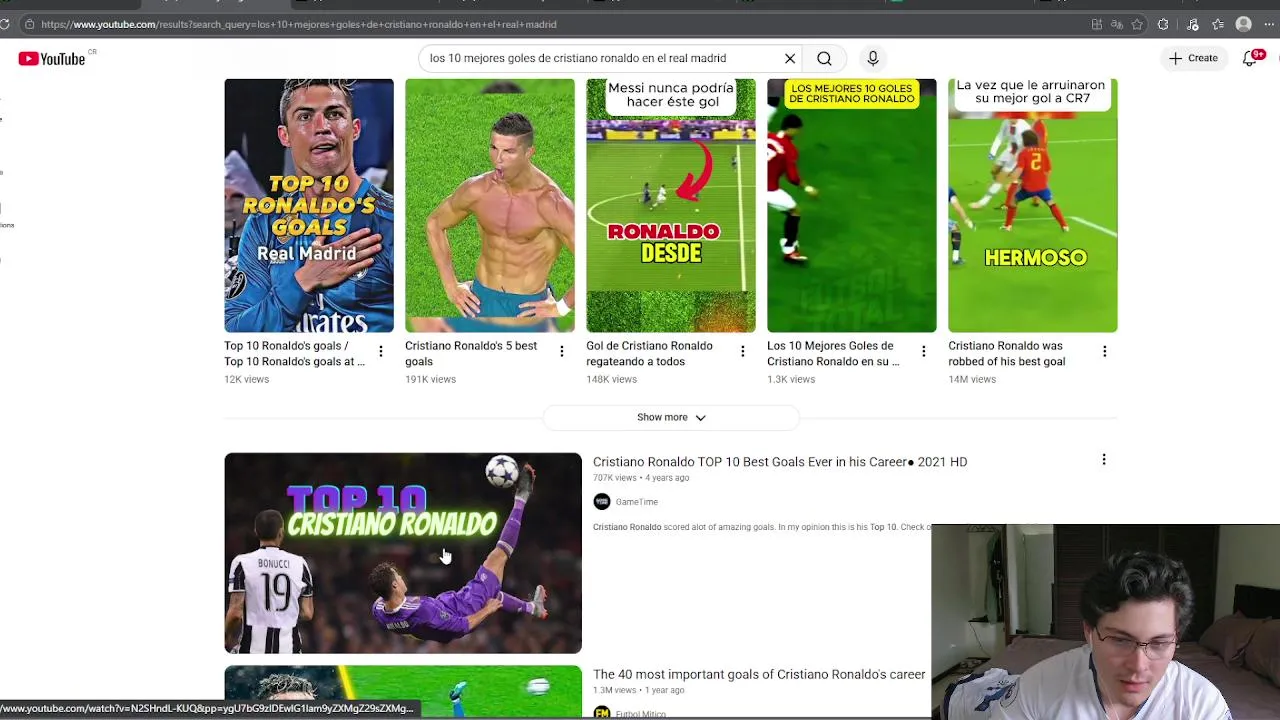Open the 'Hermoso' CR7 short thumbnail
Viewport: 1280px width, 720px height.
(x=1033, y=205)
